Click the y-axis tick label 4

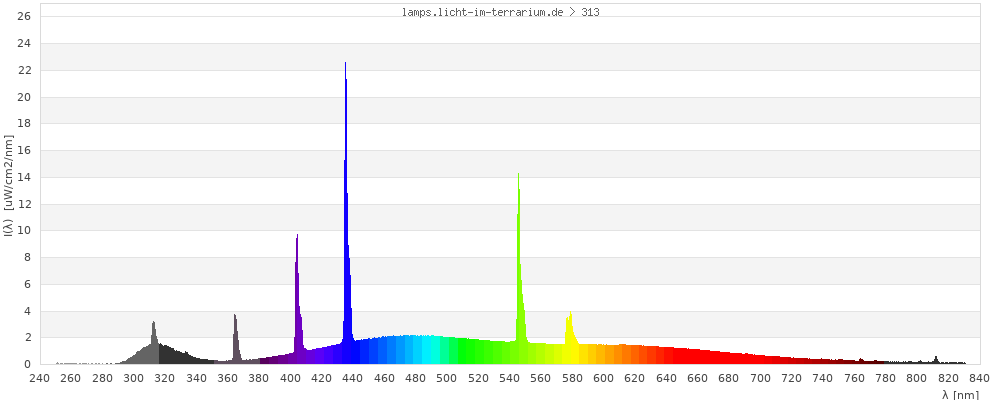tap(28, 311)
